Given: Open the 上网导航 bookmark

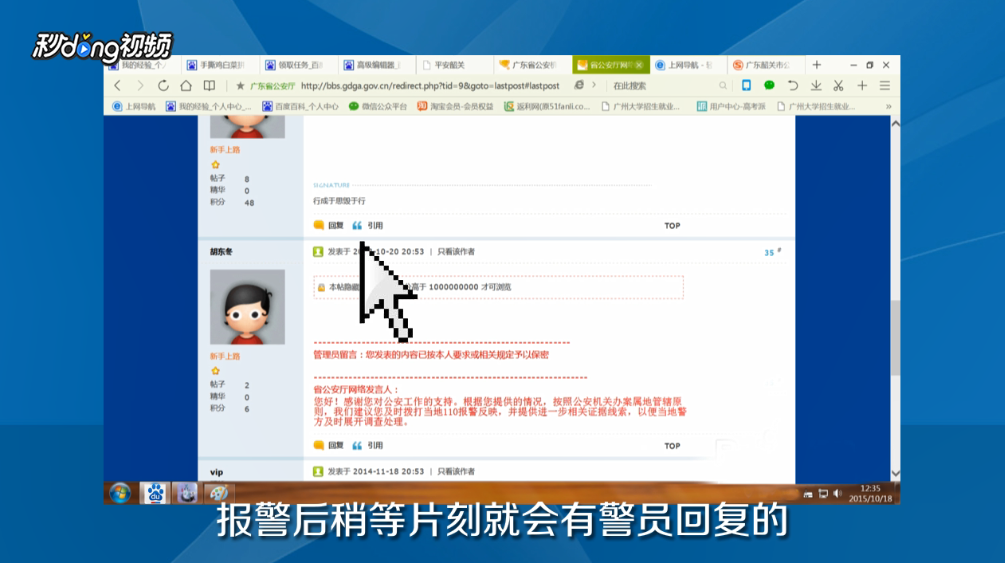Looking at the screenshot, I should (x=134, y=106).
